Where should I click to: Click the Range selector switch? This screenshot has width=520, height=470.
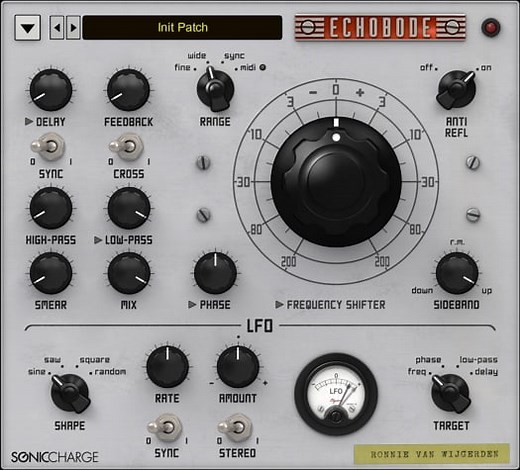[x=215, y=89]
